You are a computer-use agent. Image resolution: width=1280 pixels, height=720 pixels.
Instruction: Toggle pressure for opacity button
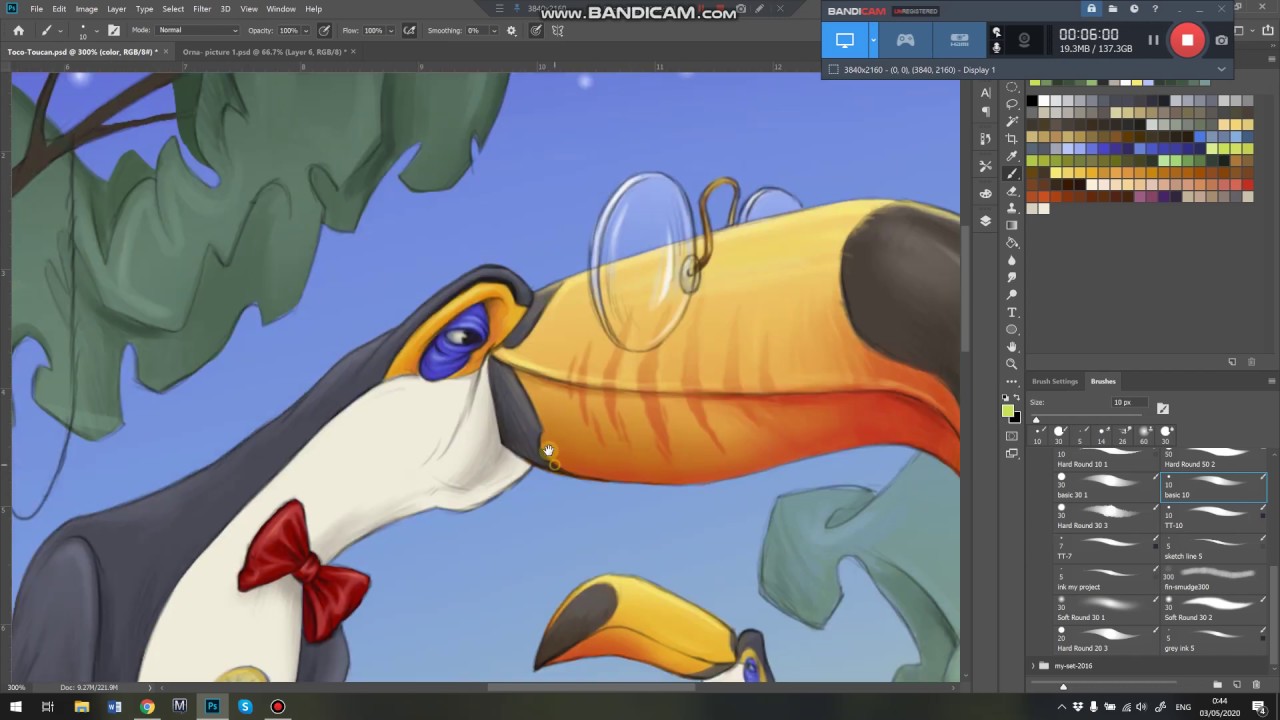(x=324, y=31)
